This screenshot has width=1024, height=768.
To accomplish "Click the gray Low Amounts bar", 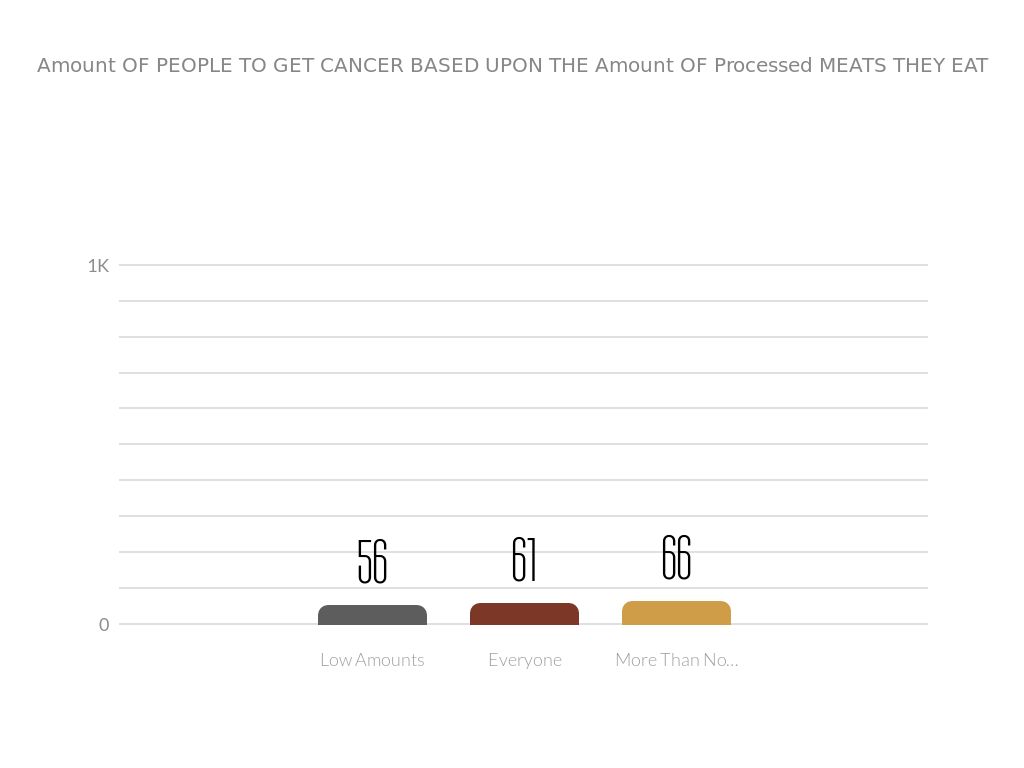I will 372,615.
